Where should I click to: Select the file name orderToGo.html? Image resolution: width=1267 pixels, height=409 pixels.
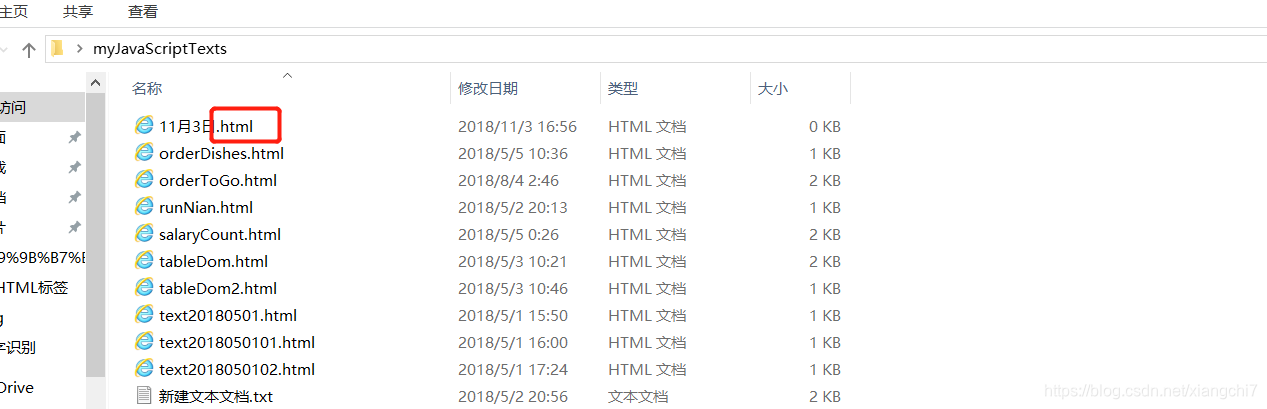coord(218,180)
